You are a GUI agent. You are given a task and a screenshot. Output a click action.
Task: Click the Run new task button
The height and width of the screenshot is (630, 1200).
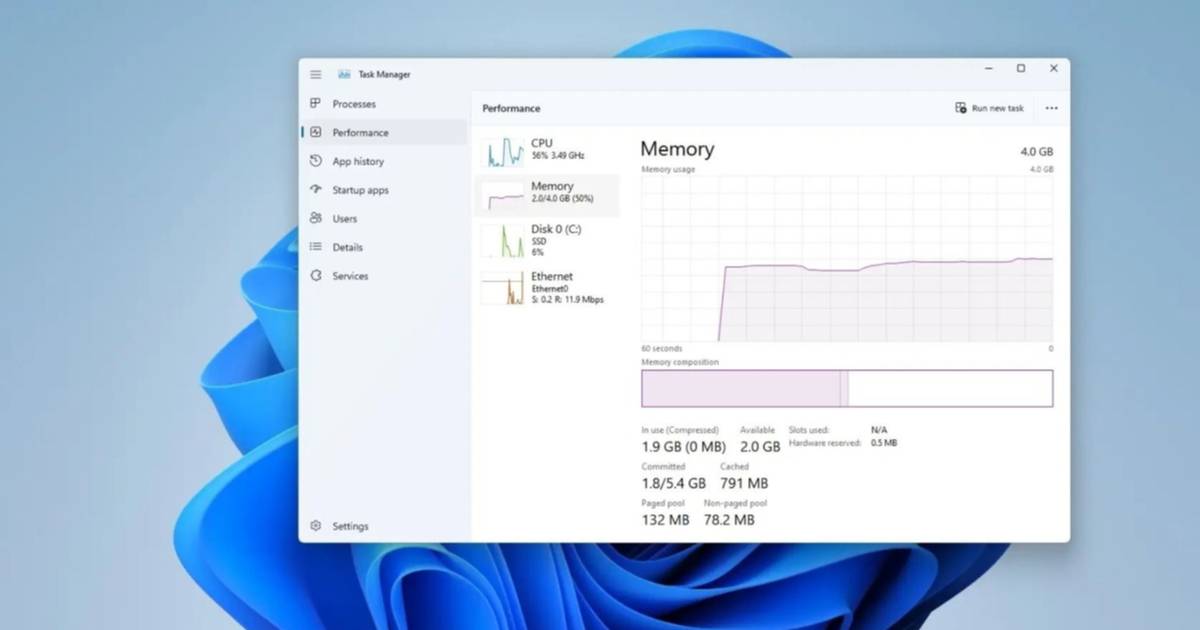pyautogui.click(x=989, y=108)
